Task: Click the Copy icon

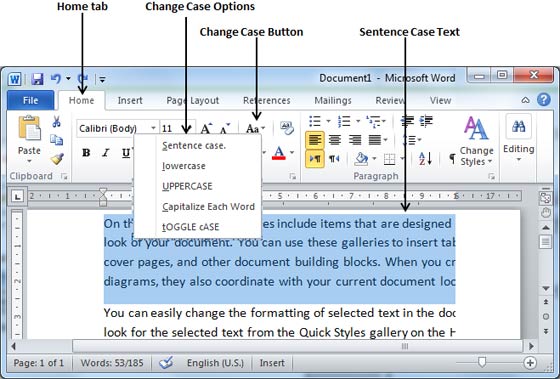Action: (56, 140)
